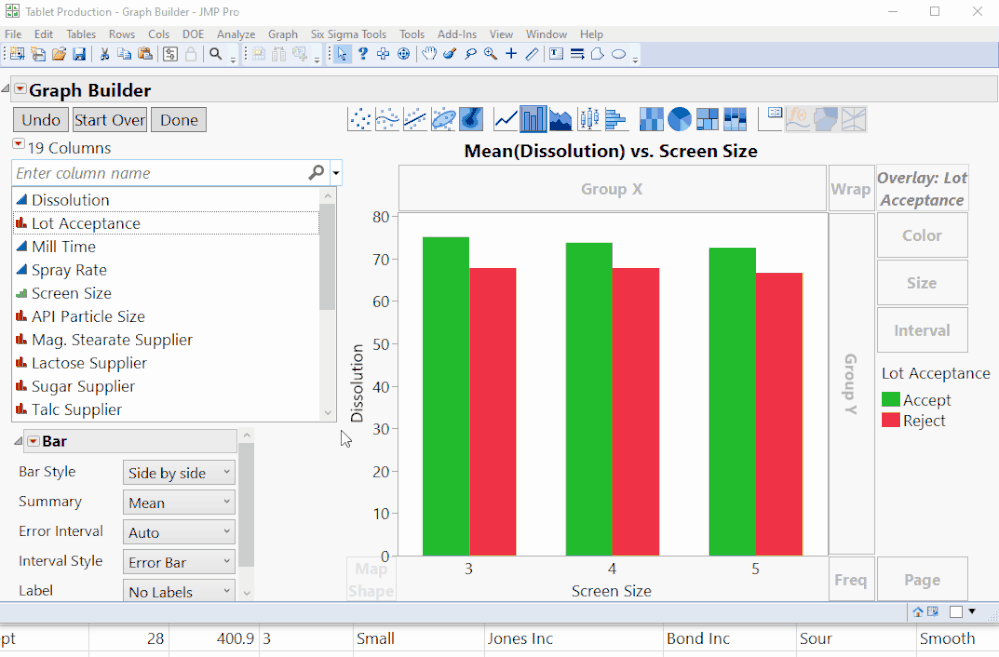Activate the Grabber hand tool
999x657 pixels.
coord(429,54)
